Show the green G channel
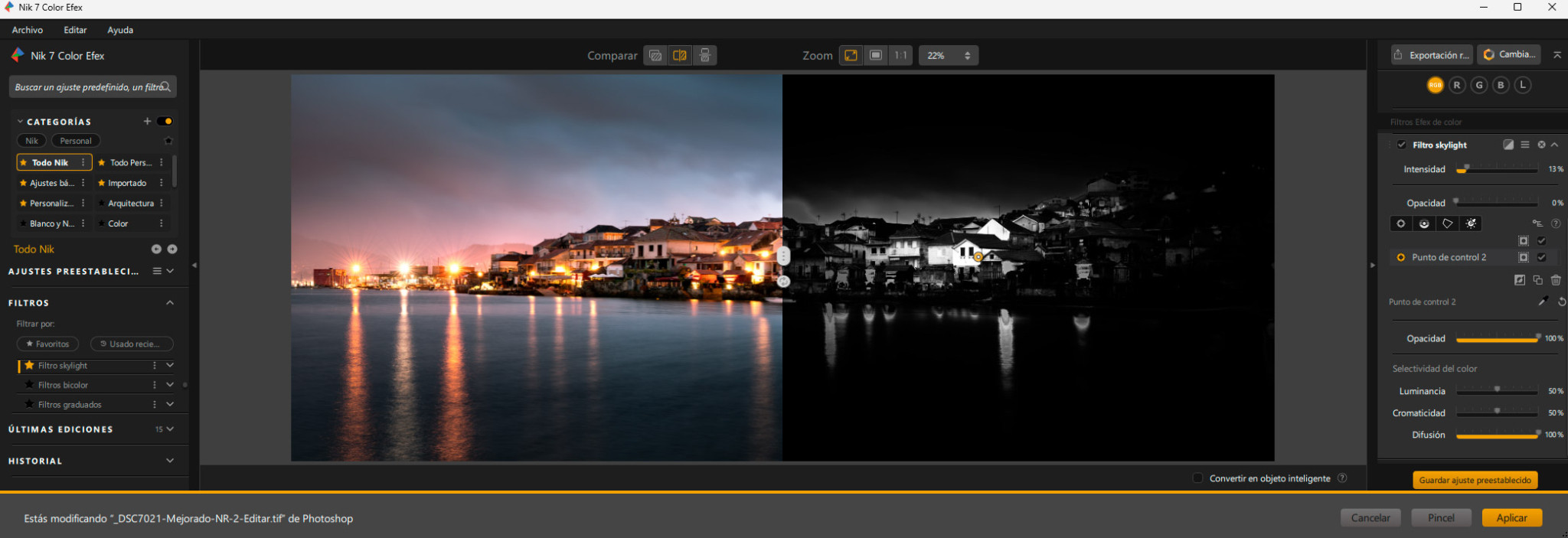This screenshot has height=538, width=1568. 1479,85
